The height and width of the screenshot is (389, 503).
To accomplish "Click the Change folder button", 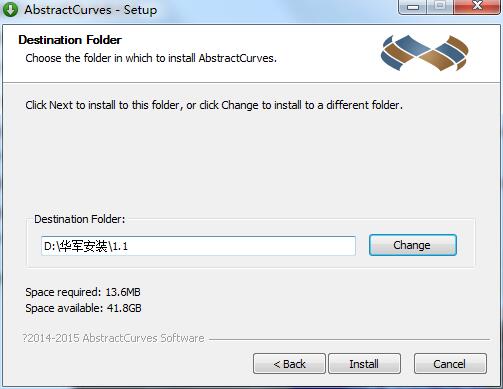I will (412, 245).
